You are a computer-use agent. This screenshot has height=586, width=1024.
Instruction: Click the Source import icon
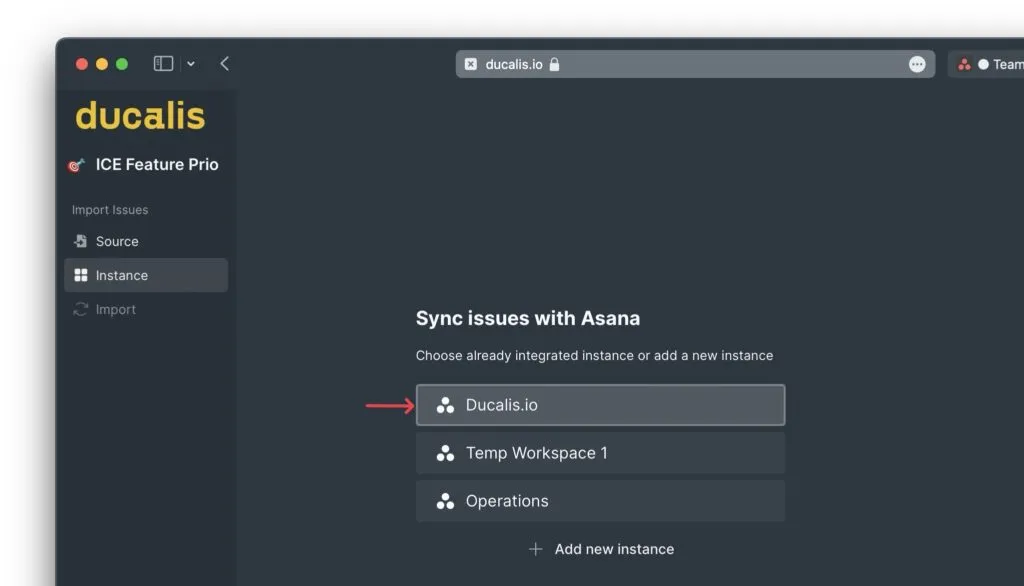(81, 242)
